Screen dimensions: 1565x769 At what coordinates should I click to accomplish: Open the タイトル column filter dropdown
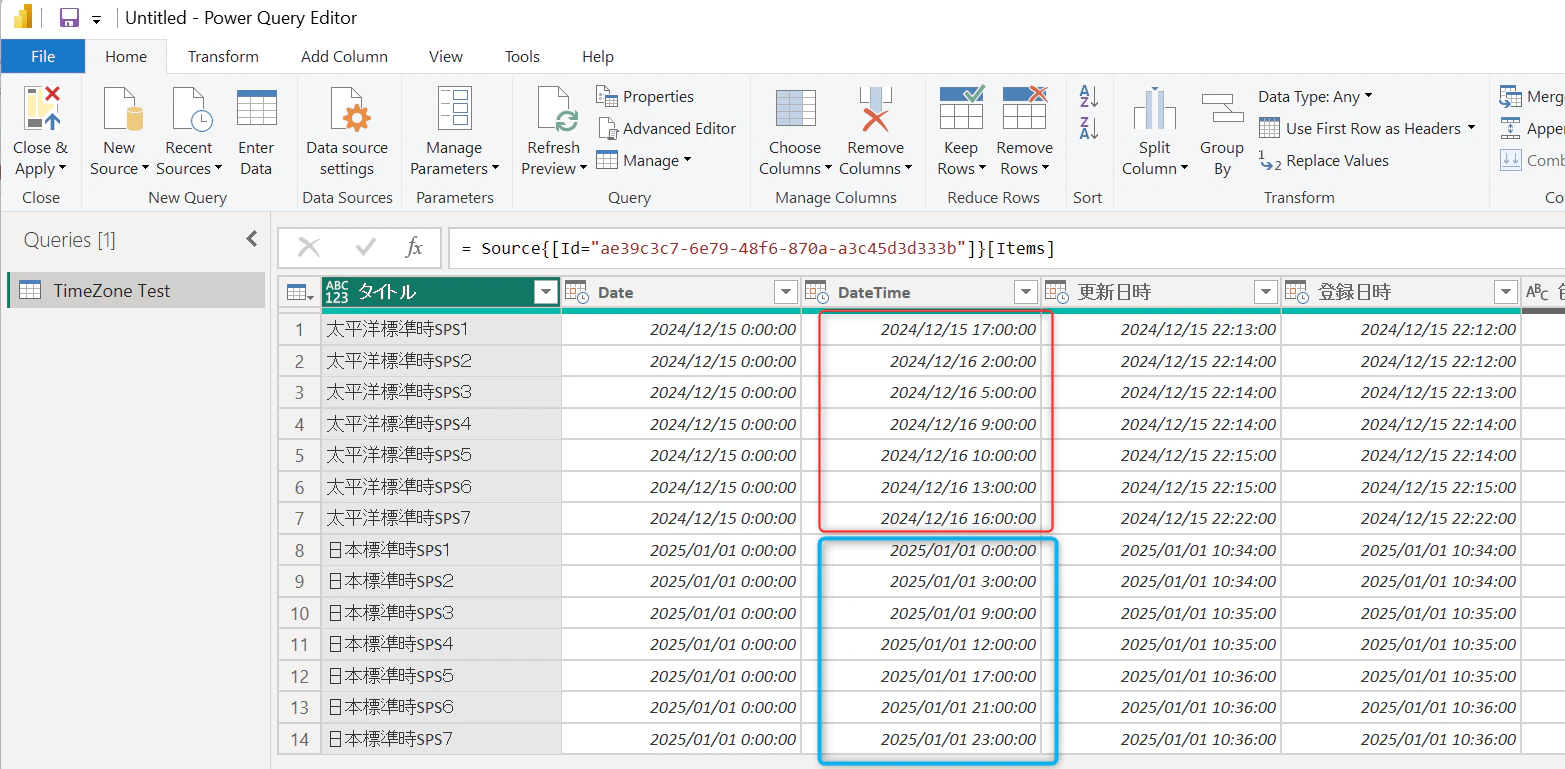tap(546, 292)
